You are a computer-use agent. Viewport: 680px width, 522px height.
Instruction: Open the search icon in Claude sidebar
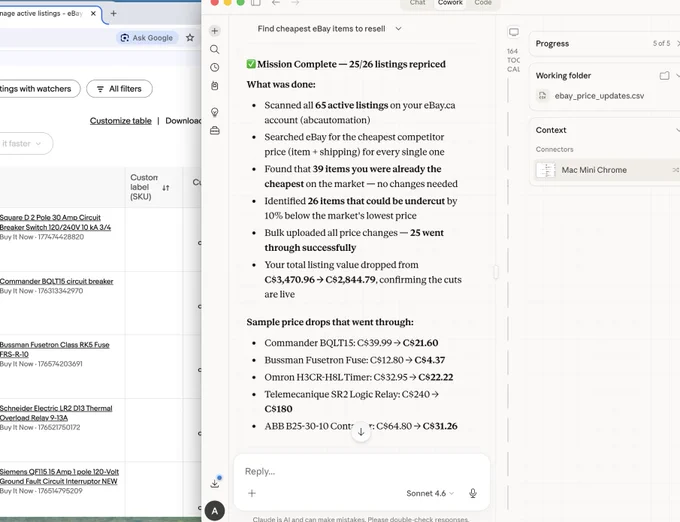[x=214, y=49]
